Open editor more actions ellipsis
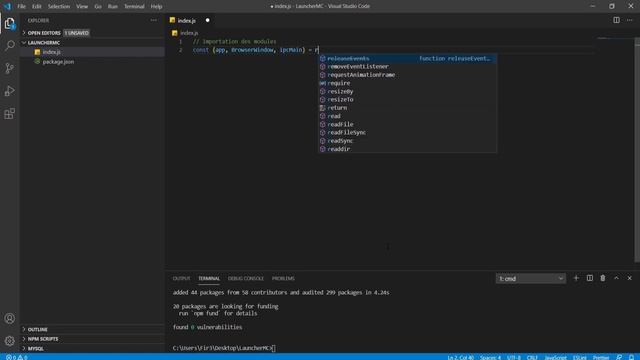Screen dimensions: 640x360 click(x=629, y=20)
